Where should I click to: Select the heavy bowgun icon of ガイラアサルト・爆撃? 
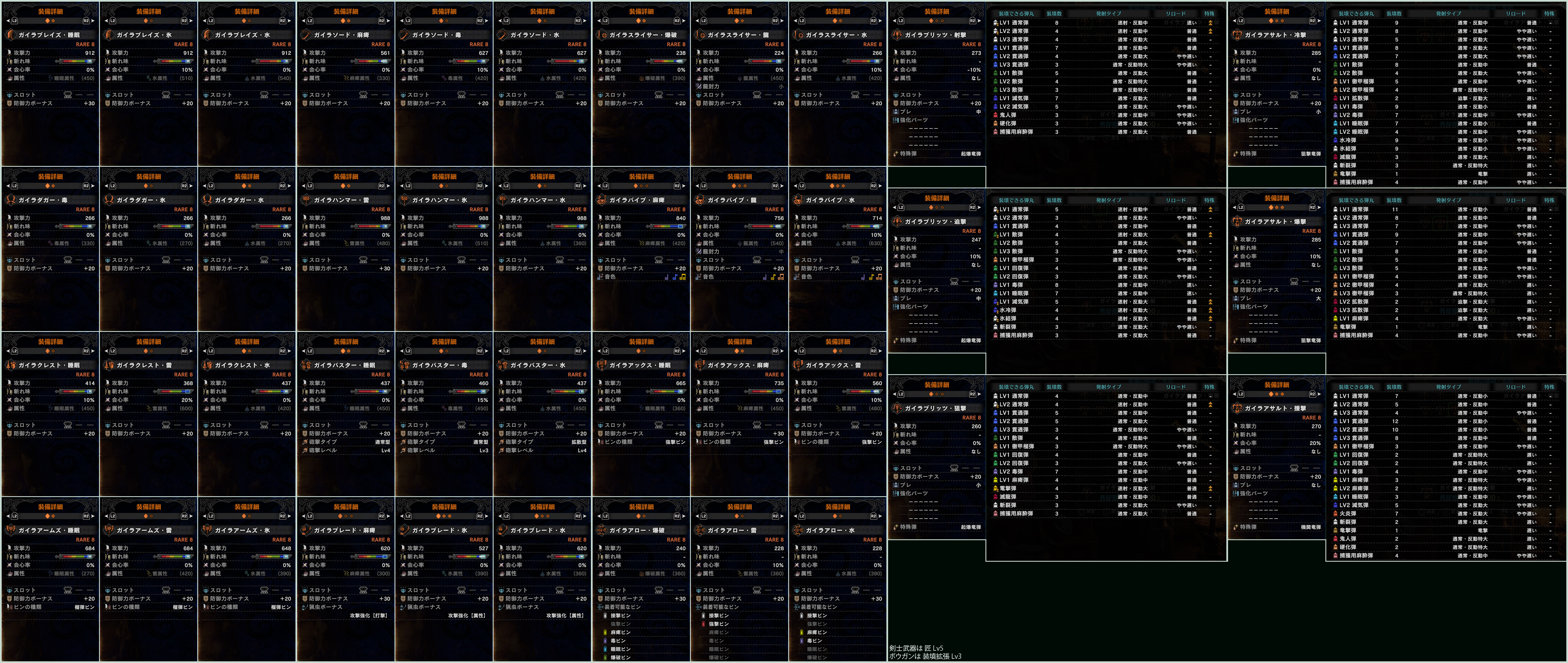1237,222
